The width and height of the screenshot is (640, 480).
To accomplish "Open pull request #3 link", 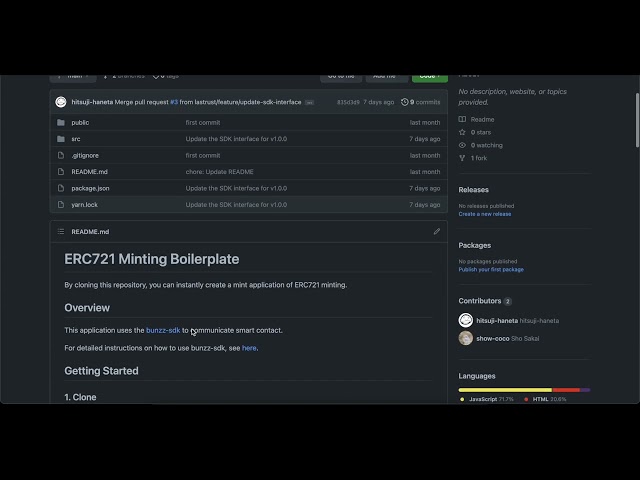I will coord(174,102).
